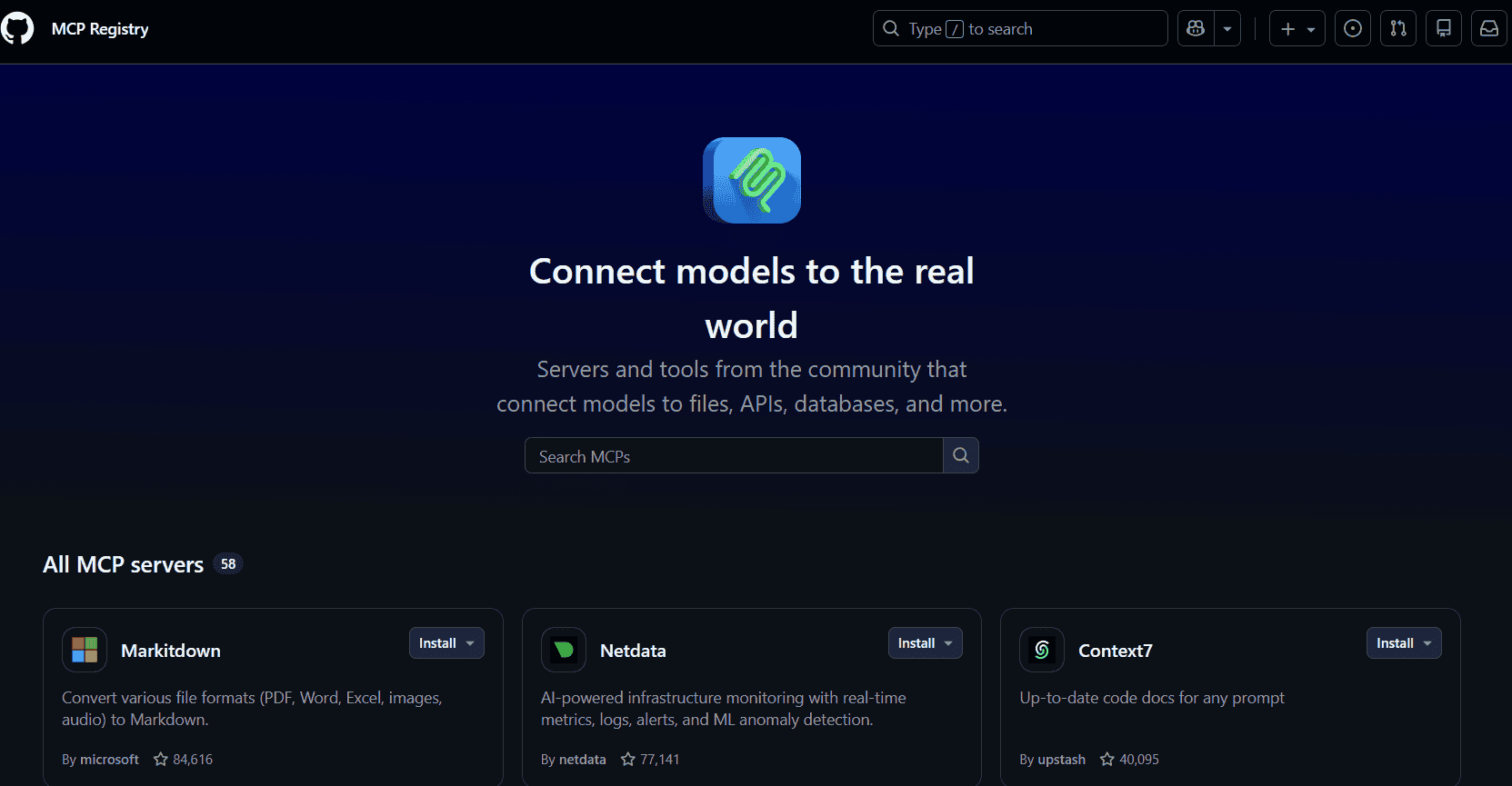Screen dimensions: 1512x786
Task: Click the Netdata description text
Action: click(724, 709)
